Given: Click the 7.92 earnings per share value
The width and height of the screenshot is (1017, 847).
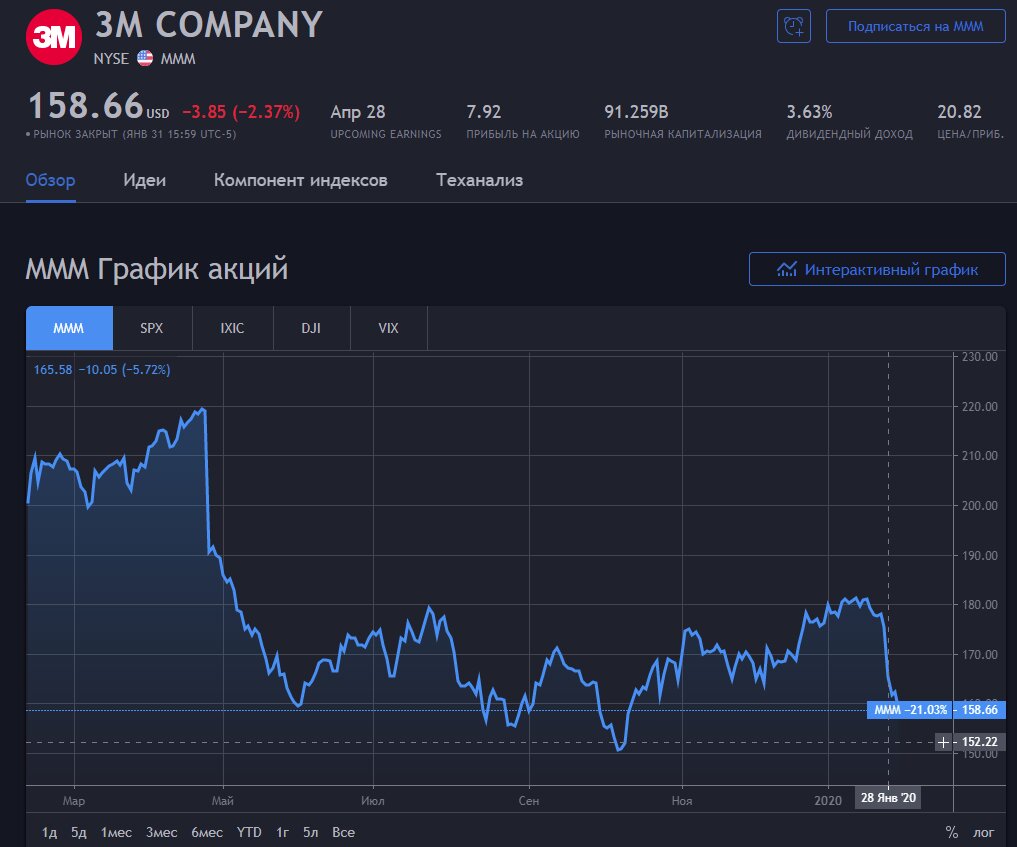Looking at the screenshot, I should click(x=484, y=112).
